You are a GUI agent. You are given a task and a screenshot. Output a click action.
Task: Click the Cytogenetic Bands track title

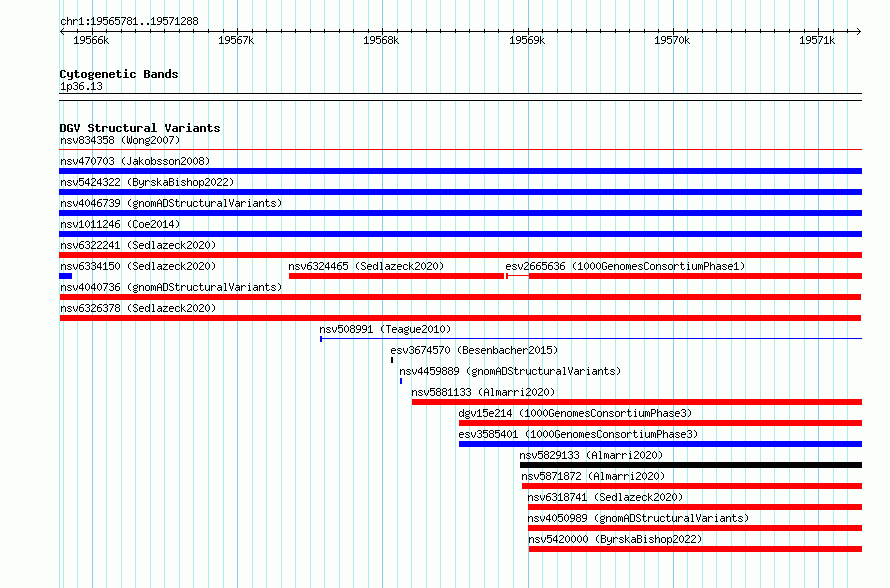click(119, 74)
